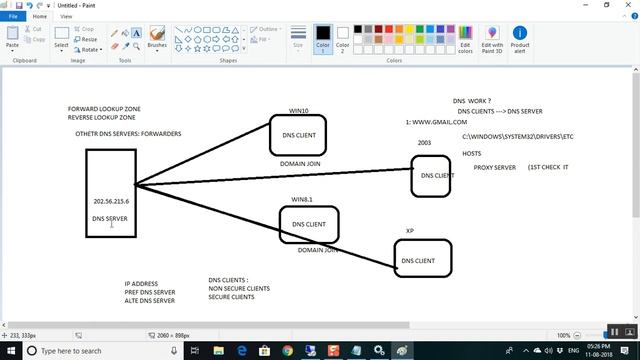Image resolution: width=640 pixels, height=360 pixels.
Task: Open the Action Center notifications icon
Action: click(624, 351)
